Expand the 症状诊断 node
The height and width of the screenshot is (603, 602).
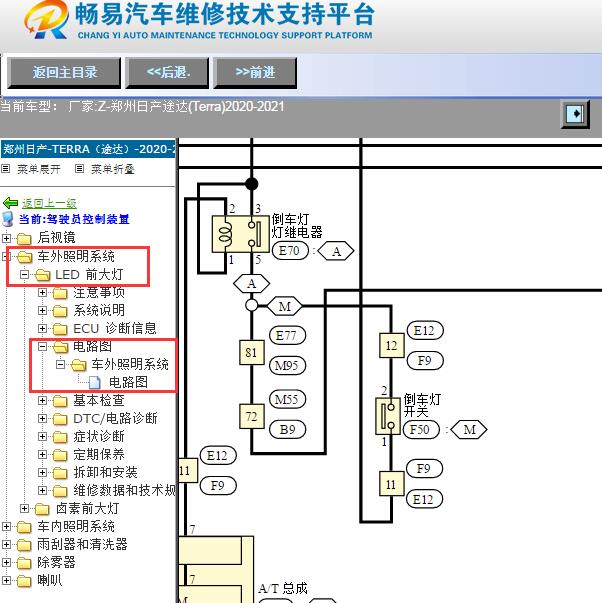42,436
